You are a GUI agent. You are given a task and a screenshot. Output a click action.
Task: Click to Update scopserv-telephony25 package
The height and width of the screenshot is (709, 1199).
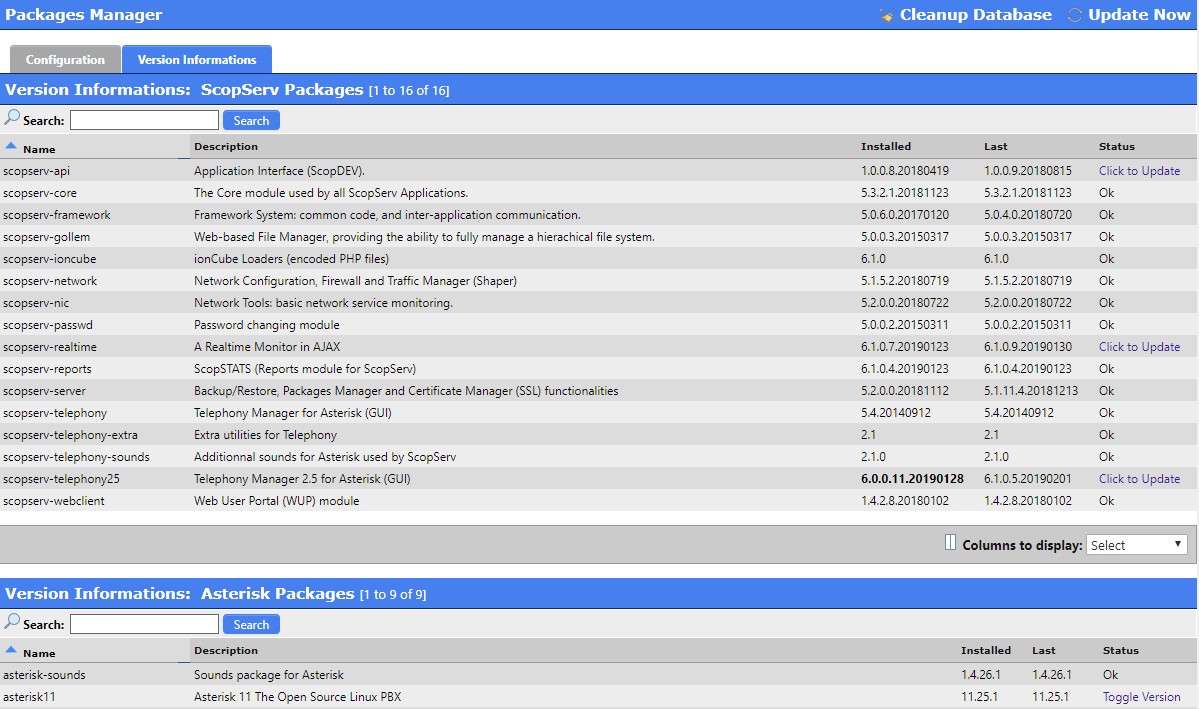1139,479
